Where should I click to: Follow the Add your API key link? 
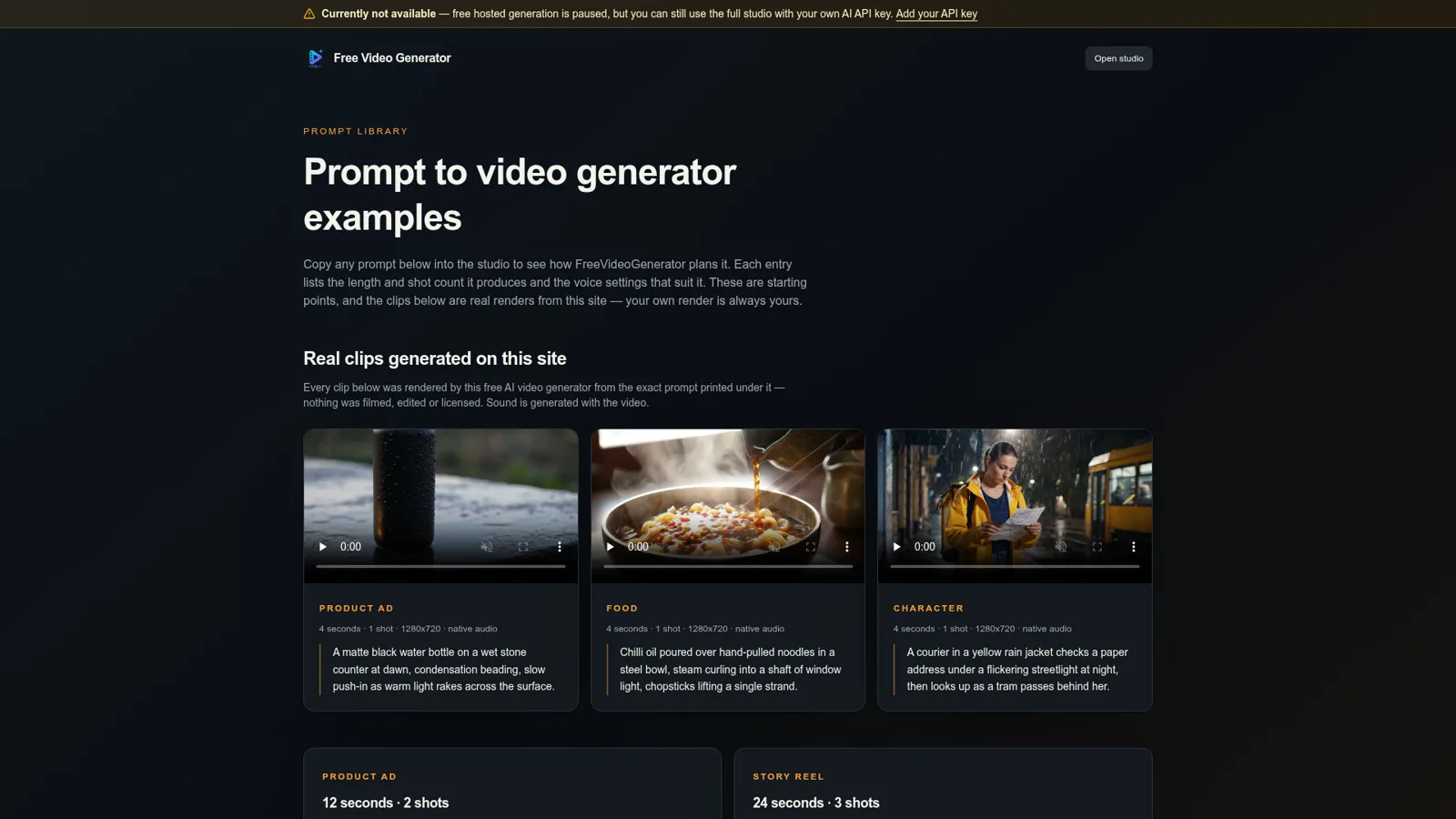pos(936,14)
